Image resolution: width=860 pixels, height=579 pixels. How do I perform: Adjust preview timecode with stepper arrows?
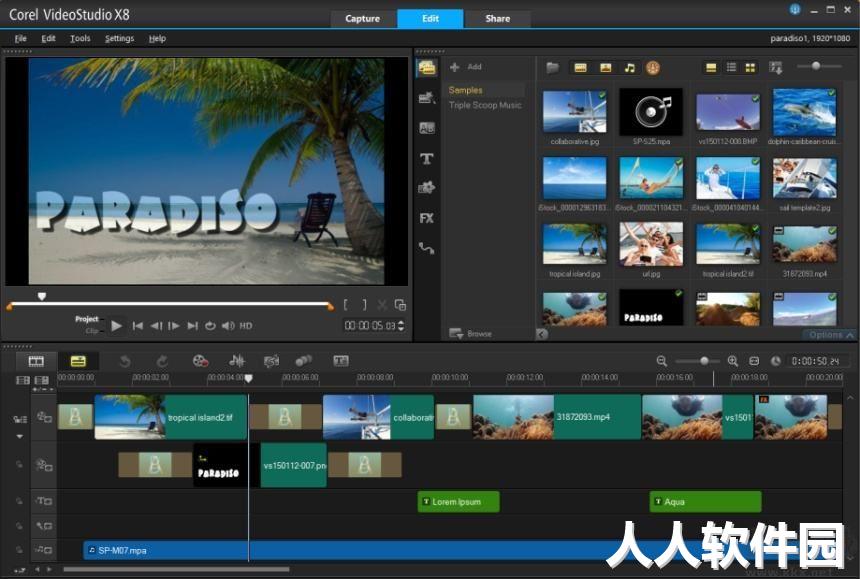tap(401, 326)
